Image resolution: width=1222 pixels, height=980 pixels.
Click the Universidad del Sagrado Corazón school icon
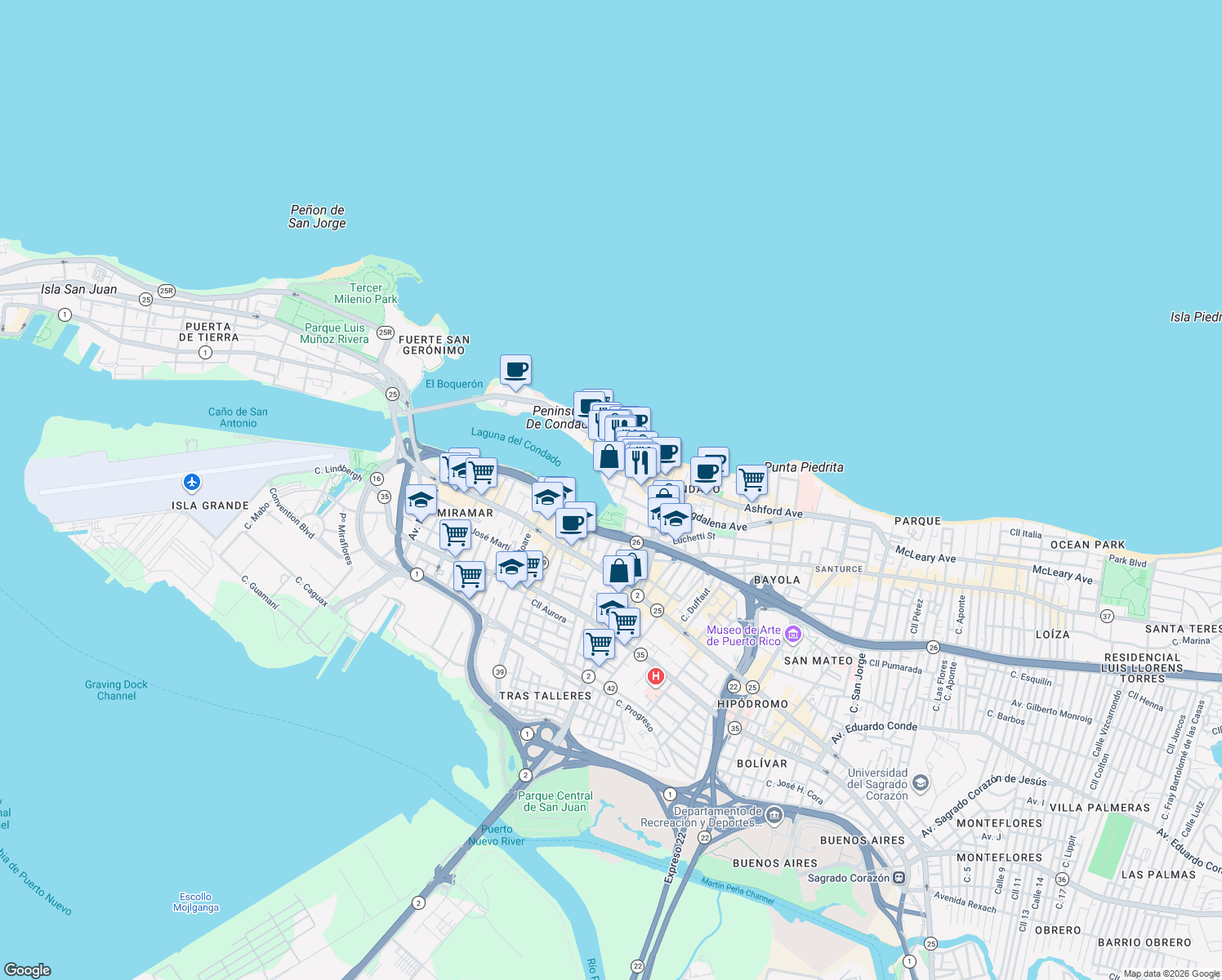(921, 784)
